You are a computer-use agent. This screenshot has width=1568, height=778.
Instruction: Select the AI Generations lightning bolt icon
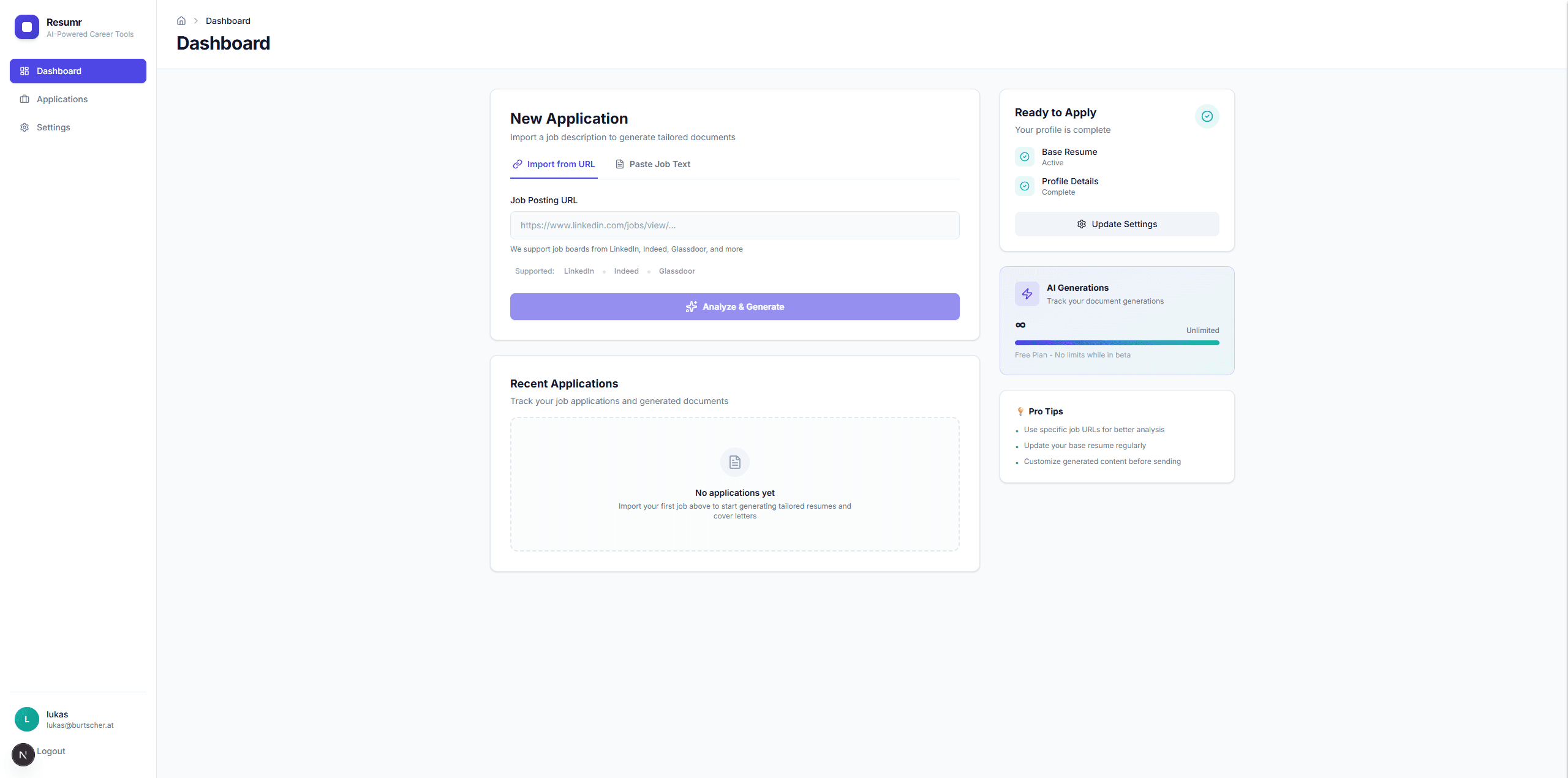click(x=1027, y=293)
